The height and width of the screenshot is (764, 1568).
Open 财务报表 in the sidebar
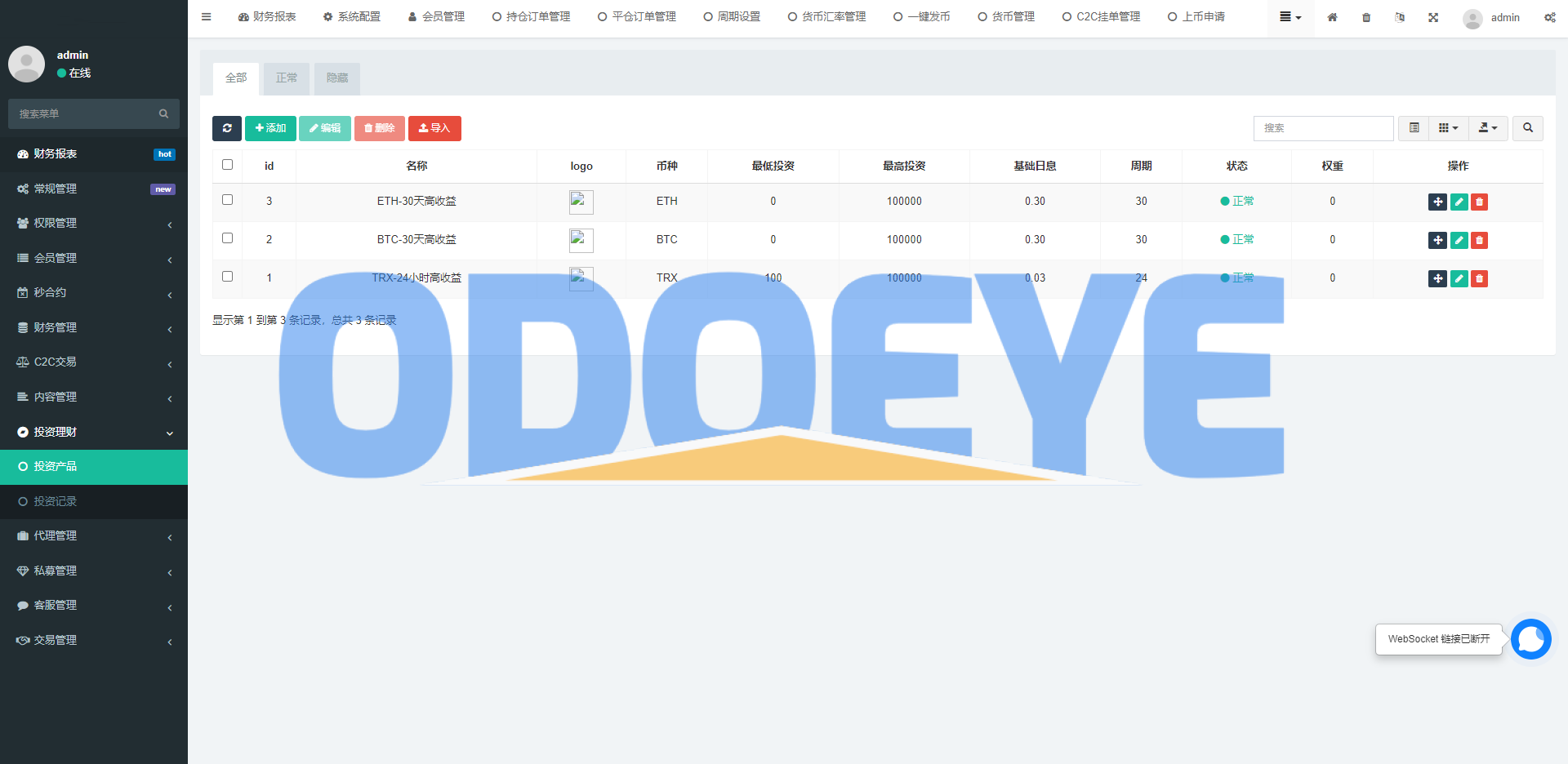(94, 154)
